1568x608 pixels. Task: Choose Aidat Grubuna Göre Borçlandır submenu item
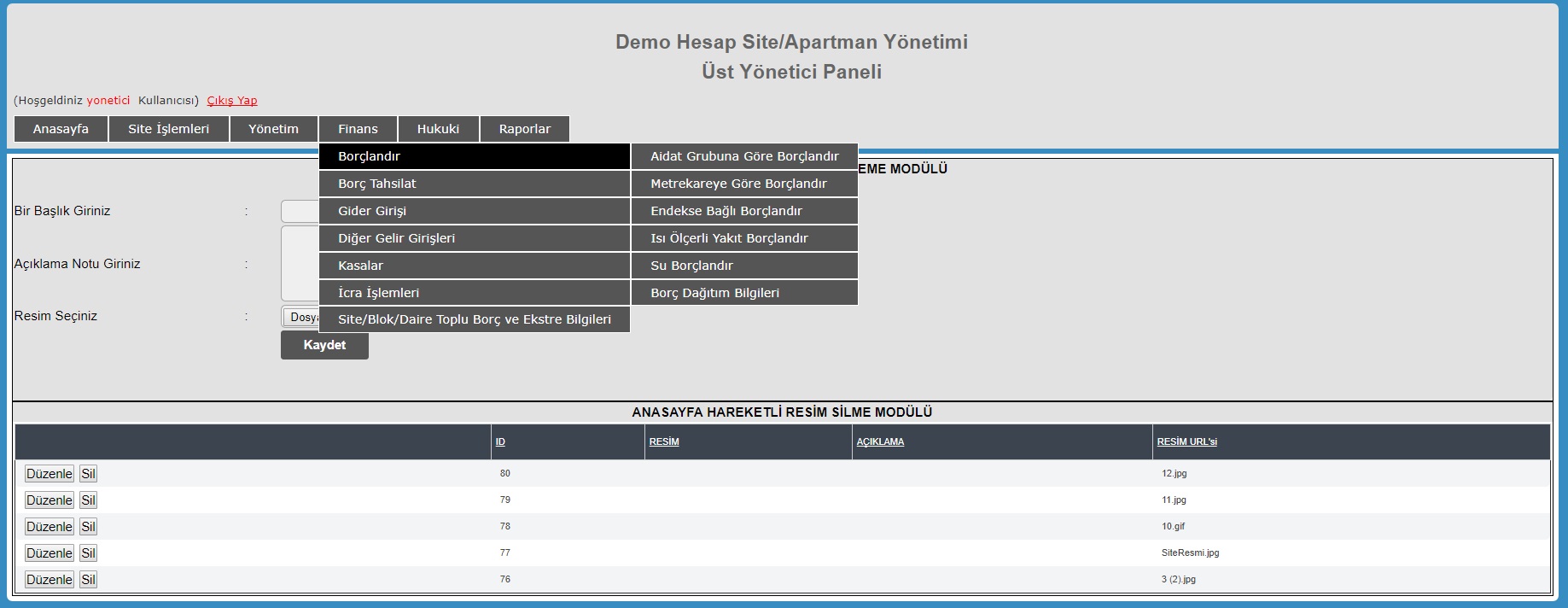coord(744,156)
